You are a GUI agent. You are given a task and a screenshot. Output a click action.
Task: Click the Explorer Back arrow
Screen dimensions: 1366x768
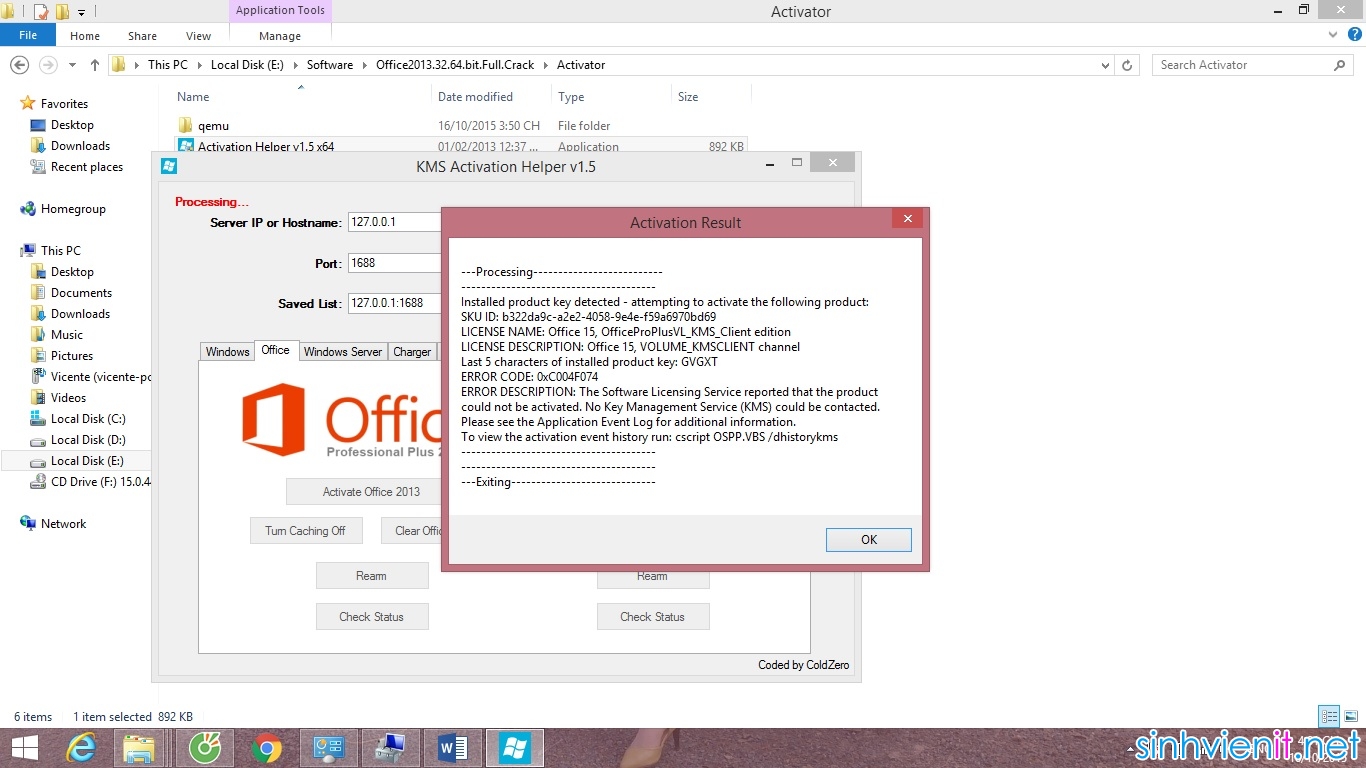pos(18,65)
